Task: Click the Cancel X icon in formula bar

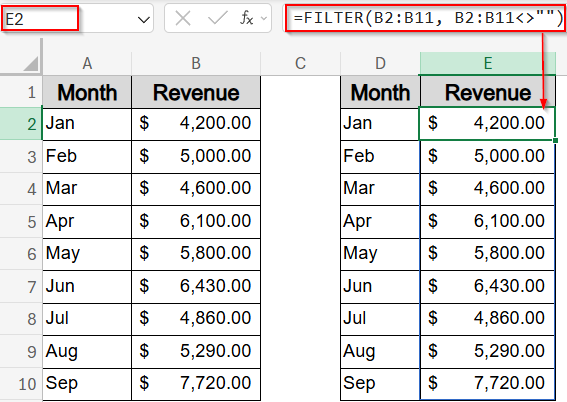Action: [x=183, y=18]
